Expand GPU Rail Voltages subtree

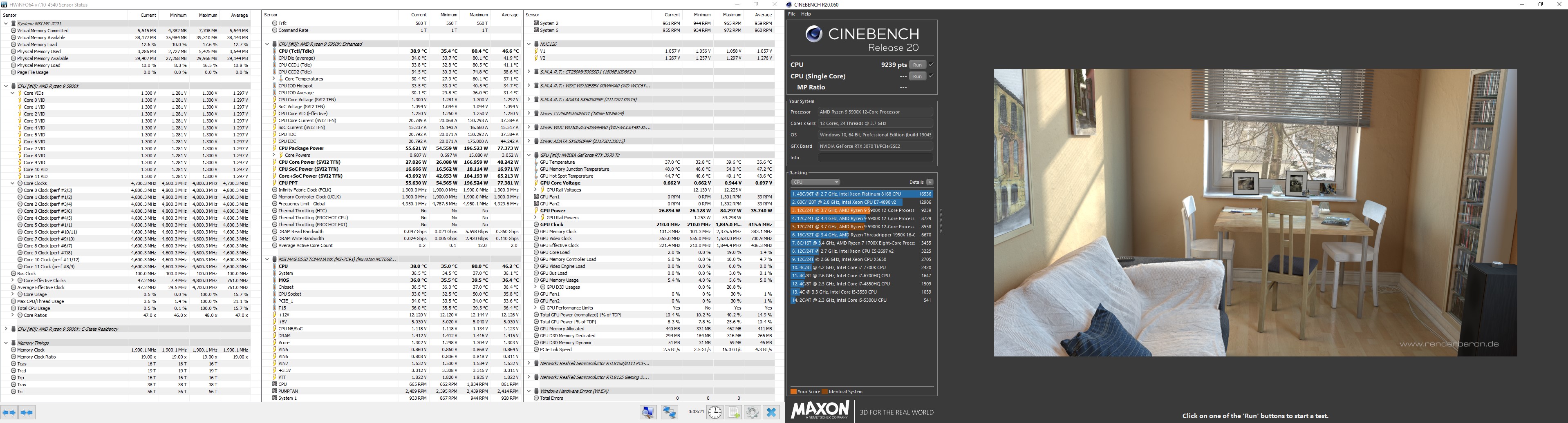click(x=535, y=190)
